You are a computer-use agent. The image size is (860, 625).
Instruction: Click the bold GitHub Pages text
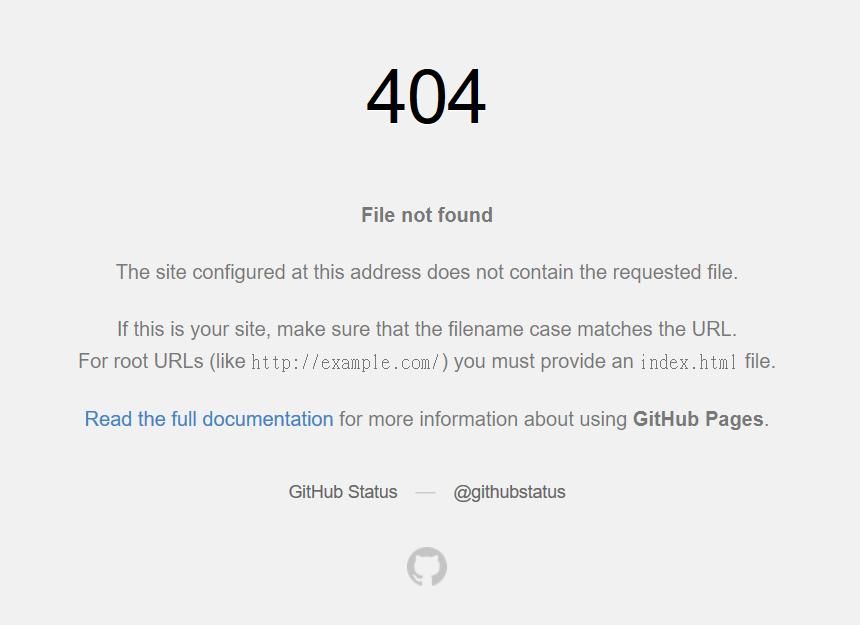[698, 419]
